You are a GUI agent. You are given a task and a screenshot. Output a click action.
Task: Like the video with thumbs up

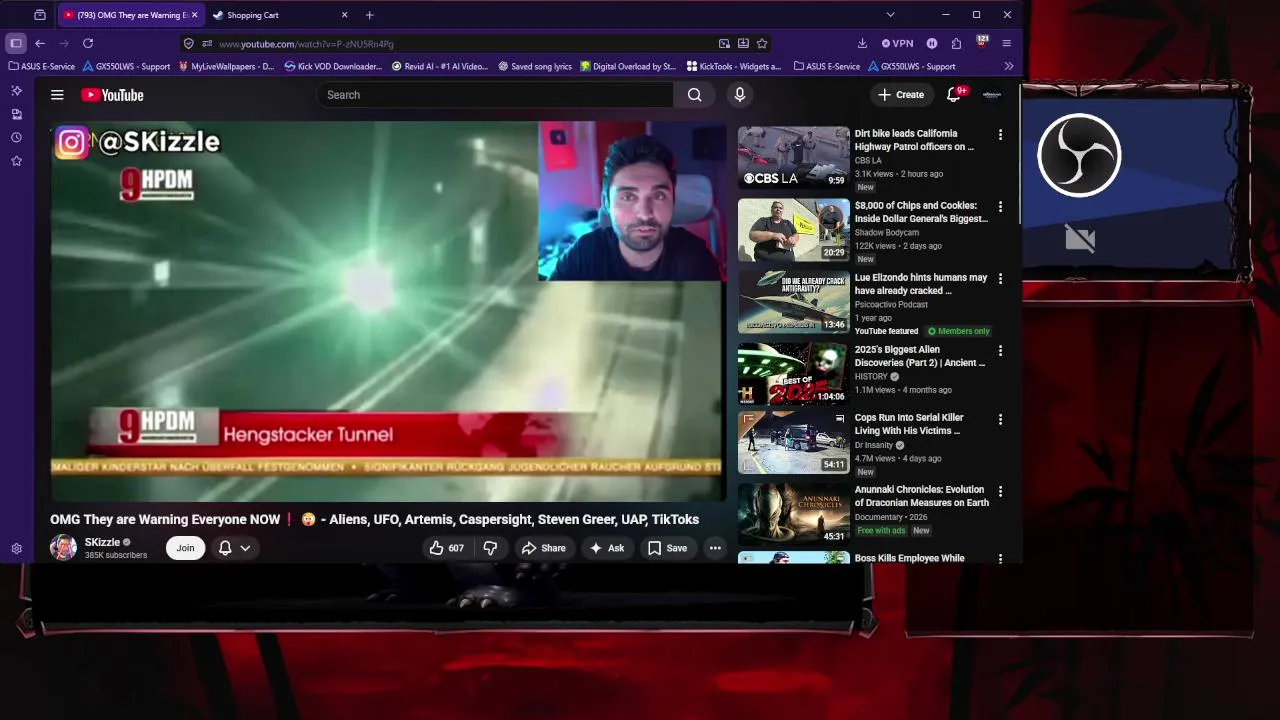446,548
